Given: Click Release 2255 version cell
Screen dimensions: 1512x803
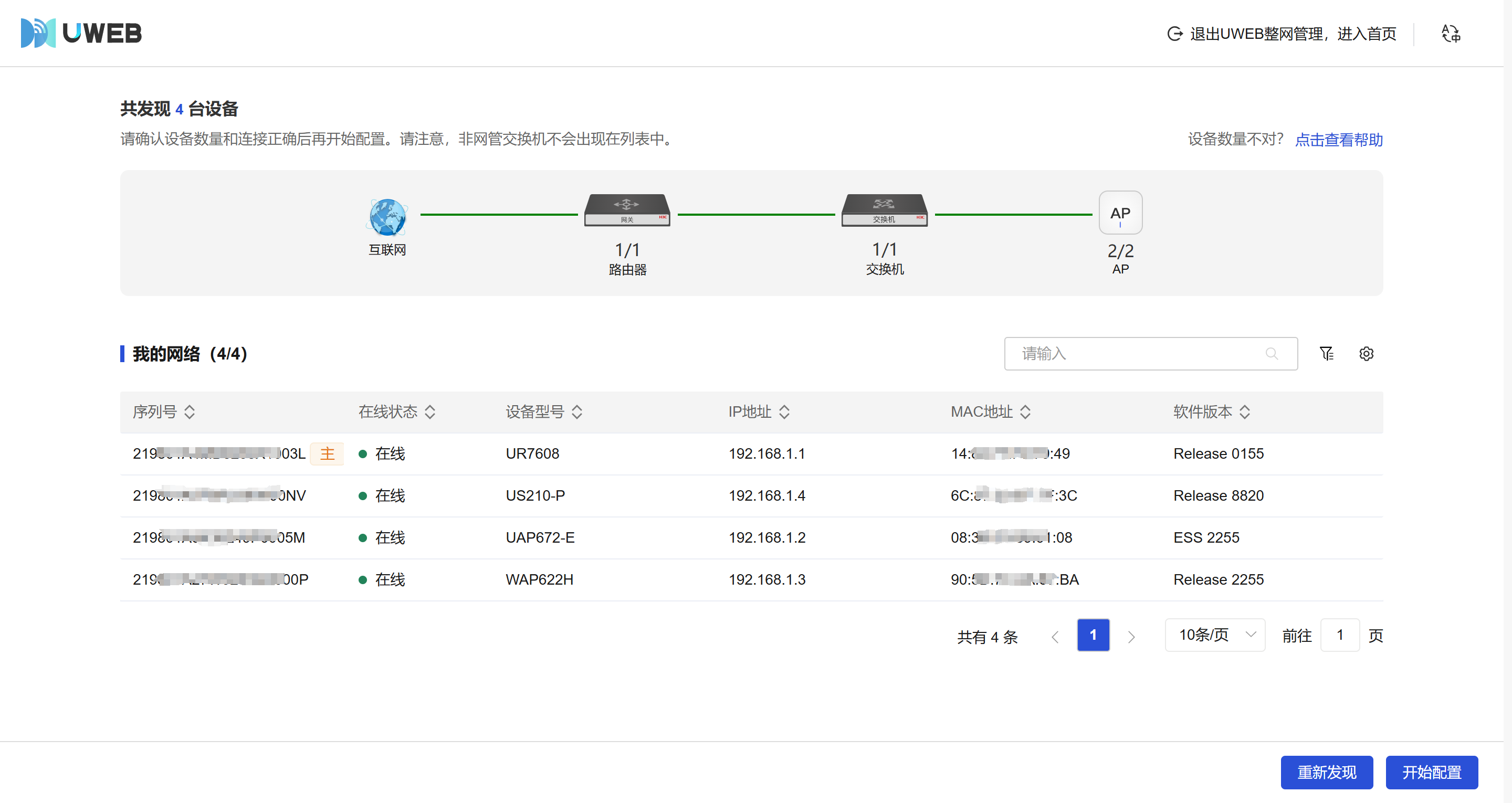Looking at the screenshot, I should [1218, 579].
